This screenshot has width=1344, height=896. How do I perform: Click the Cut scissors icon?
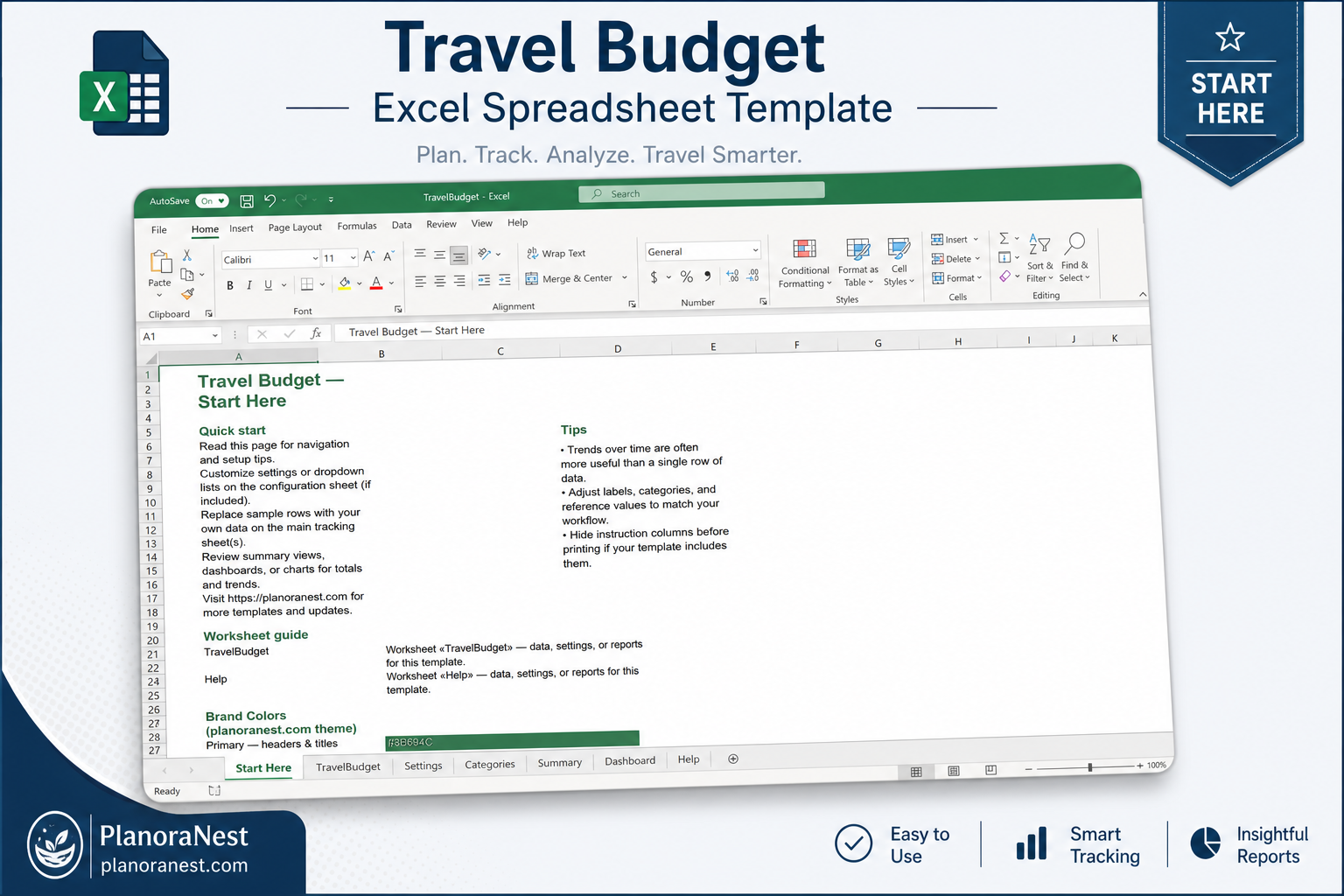(x=186, y=255)
